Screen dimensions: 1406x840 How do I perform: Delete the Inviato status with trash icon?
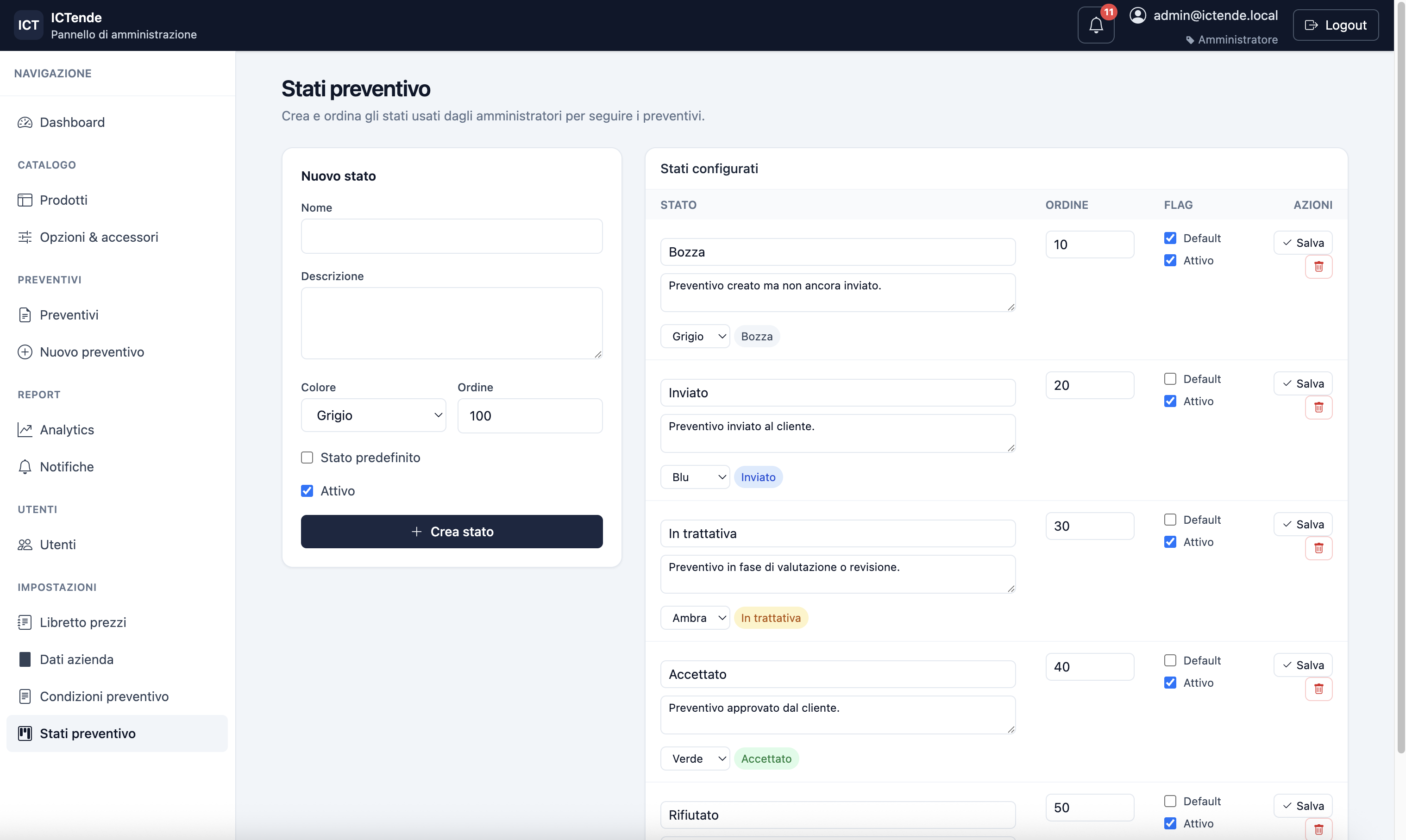1318,407
